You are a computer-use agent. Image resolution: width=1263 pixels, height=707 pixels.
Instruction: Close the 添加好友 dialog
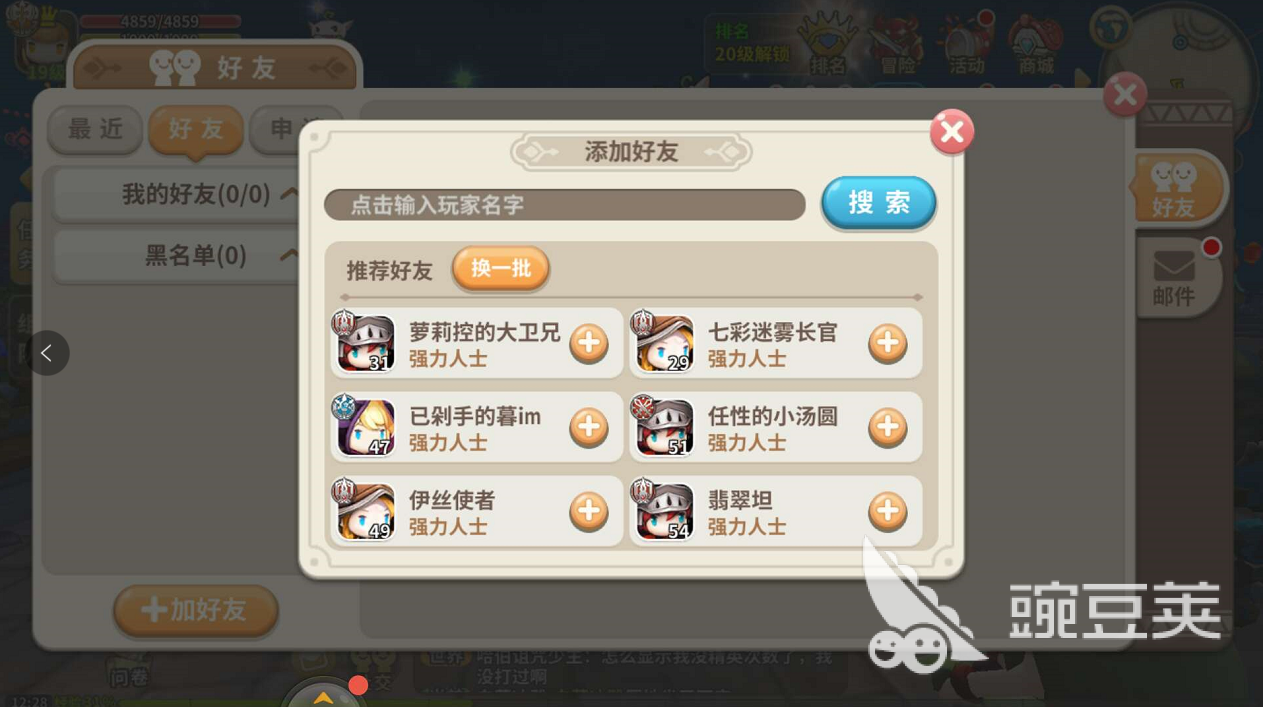pyautogui.click(x=951, y=132)
